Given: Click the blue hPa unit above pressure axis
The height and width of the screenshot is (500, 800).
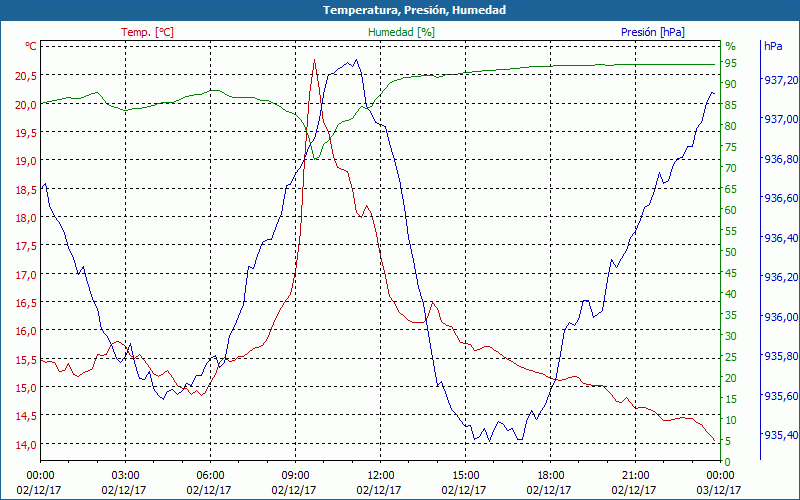Looking at the screenshot, I should click(773, 46).
